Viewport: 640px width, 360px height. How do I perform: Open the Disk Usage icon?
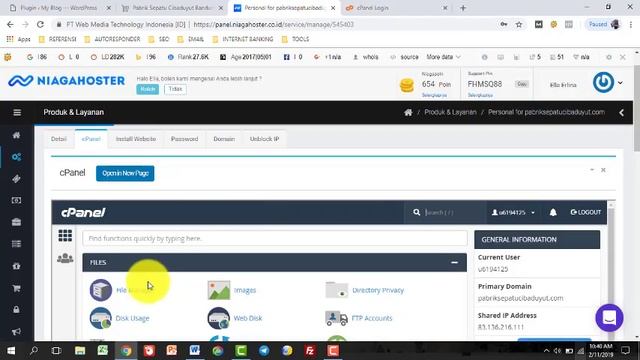(x=100, y=318)
